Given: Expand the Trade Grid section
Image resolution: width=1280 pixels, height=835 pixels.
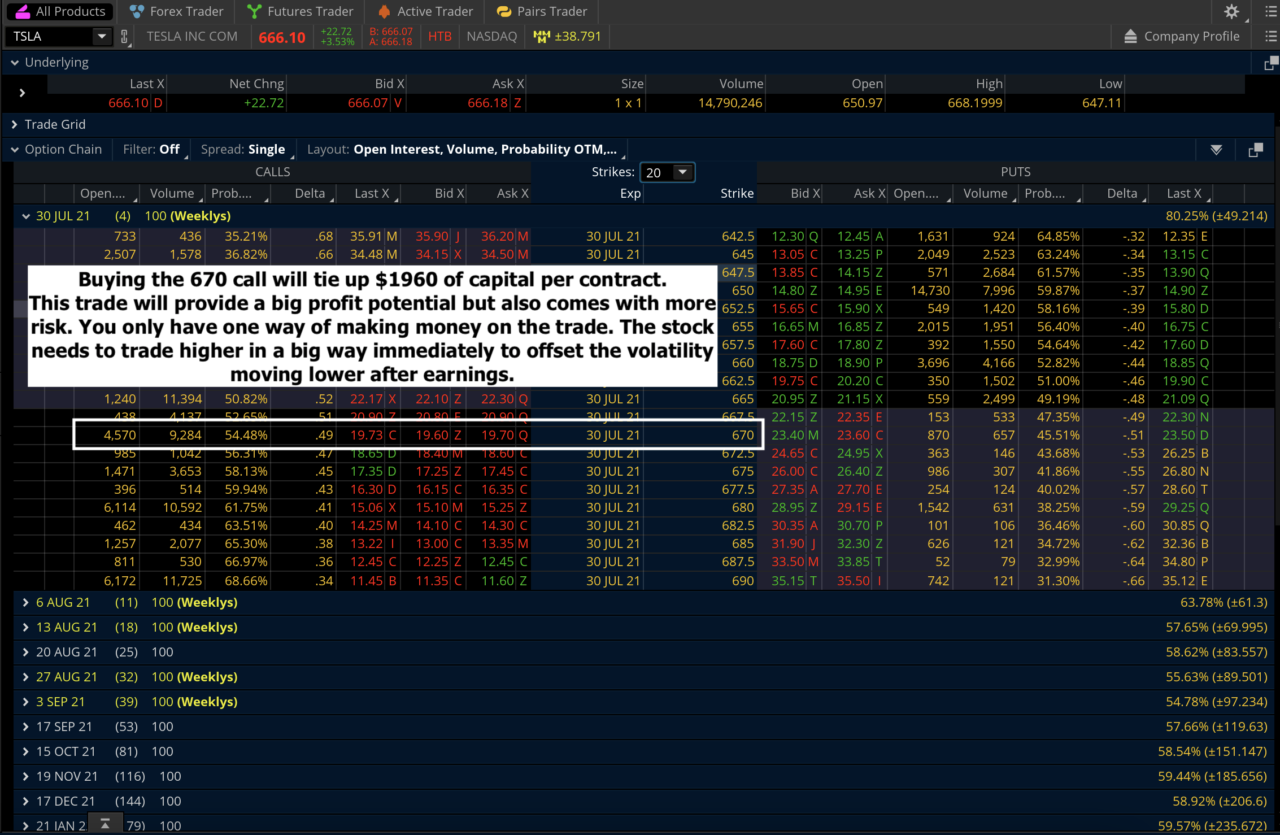Looking at the screenshot, I should [x=14, y=125].
